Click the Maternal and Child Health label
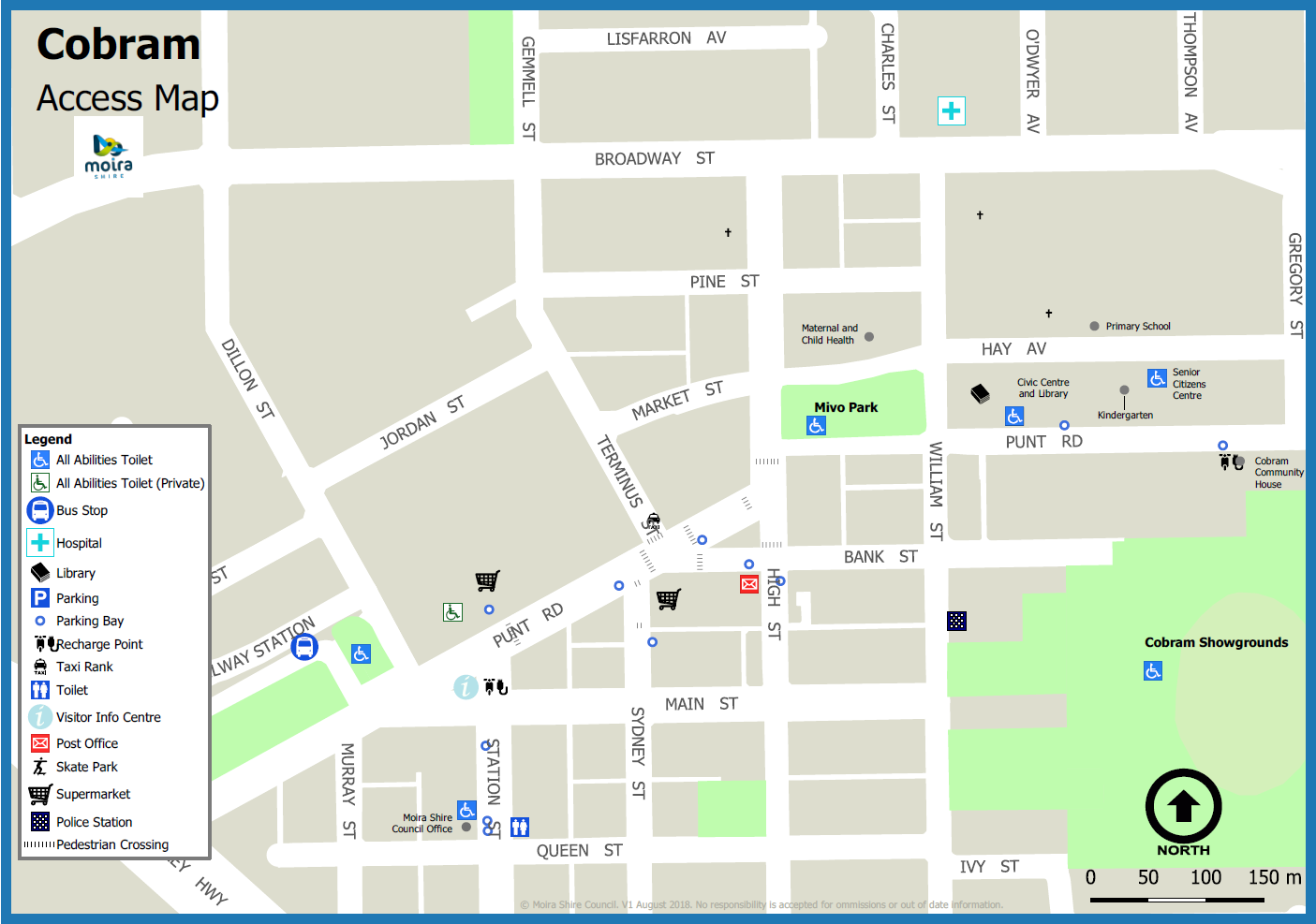 tap(829, 334)
